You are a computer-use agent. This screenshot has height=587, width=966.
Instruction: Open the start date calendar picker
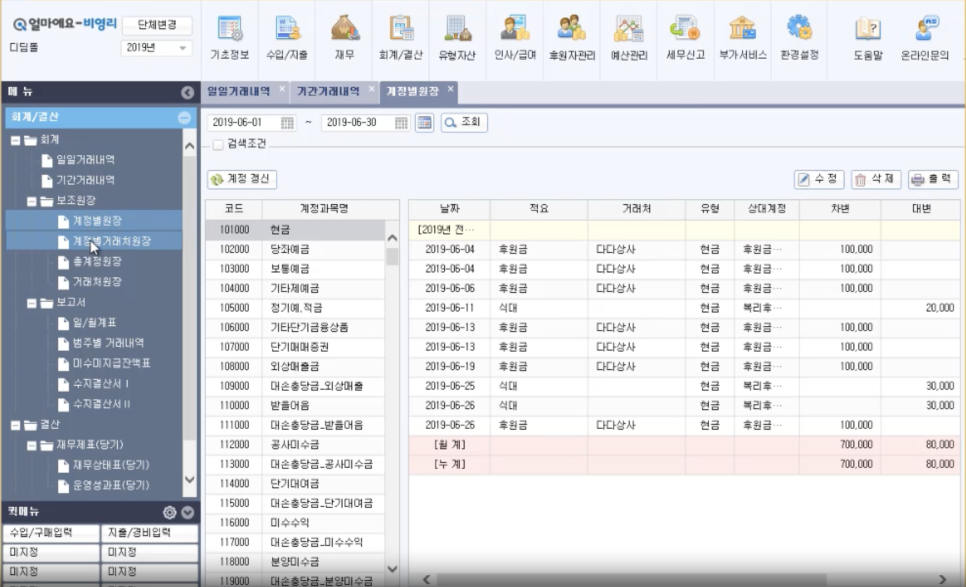(x=287, y=123)
